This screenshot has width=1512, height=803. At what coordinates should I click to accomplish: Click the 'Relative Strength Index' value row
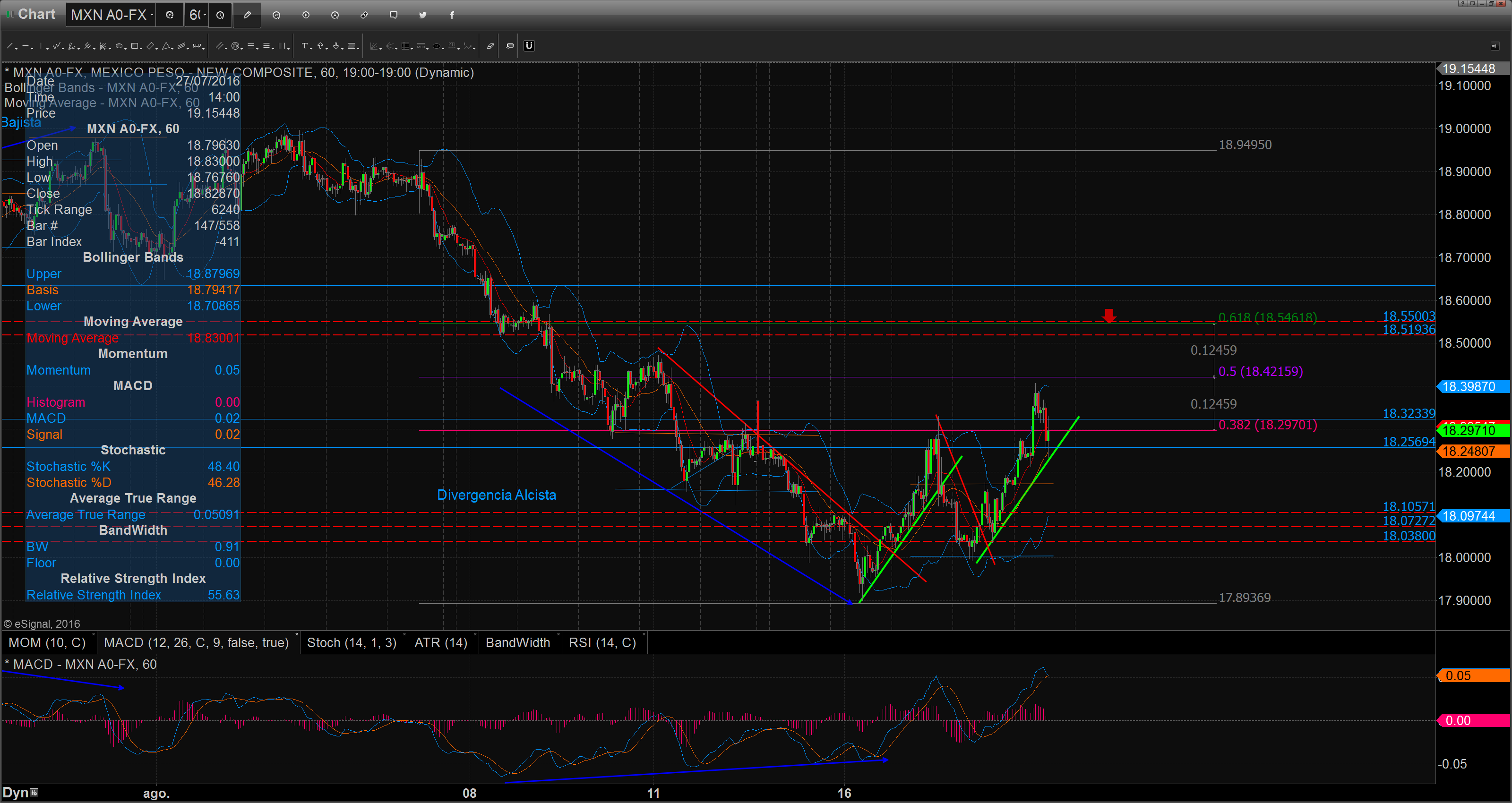tap(133, 595)
